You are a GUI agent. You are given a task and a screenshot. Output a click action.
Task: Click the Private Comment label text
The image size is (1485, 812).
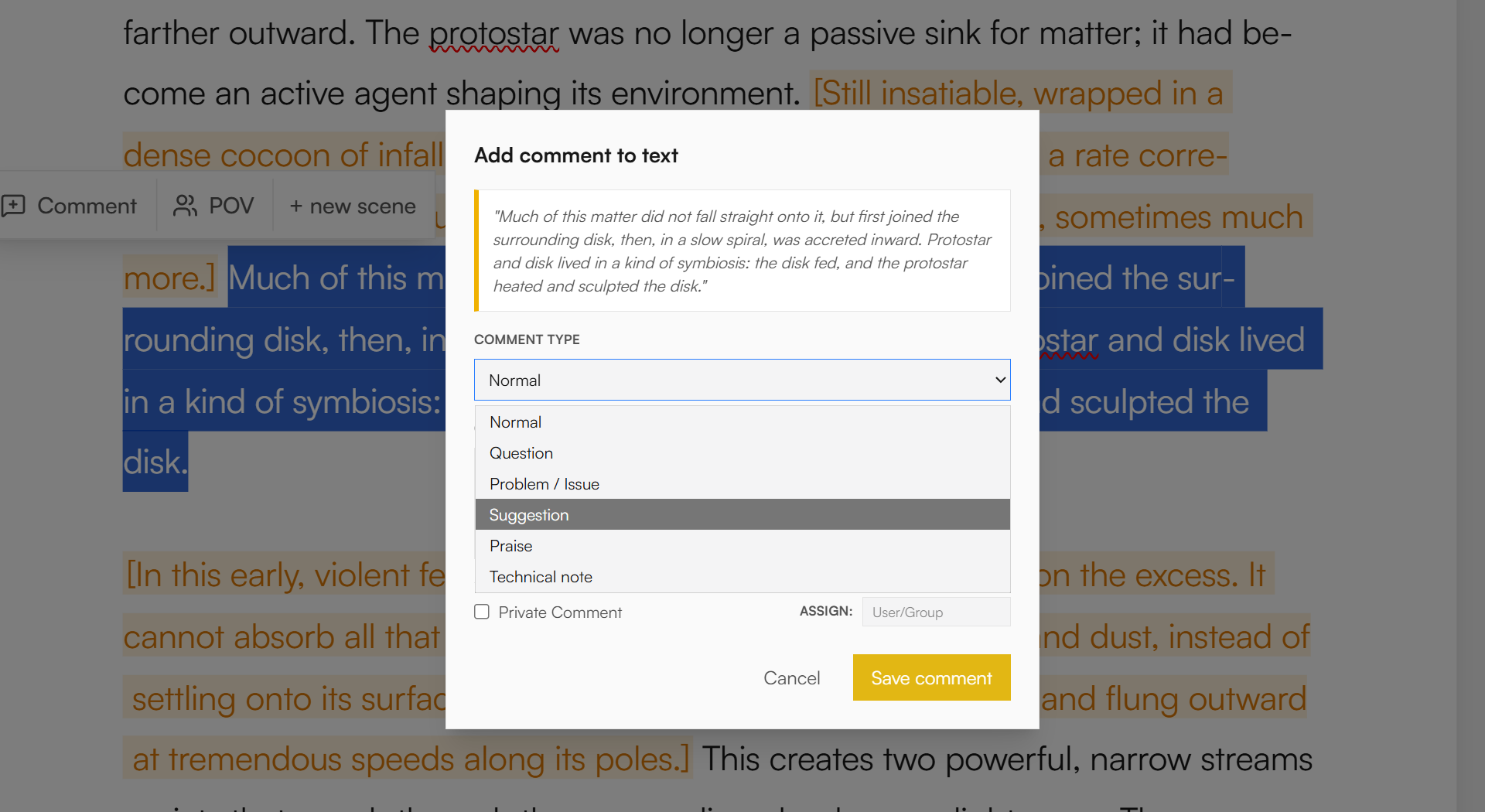pos(560,612)
